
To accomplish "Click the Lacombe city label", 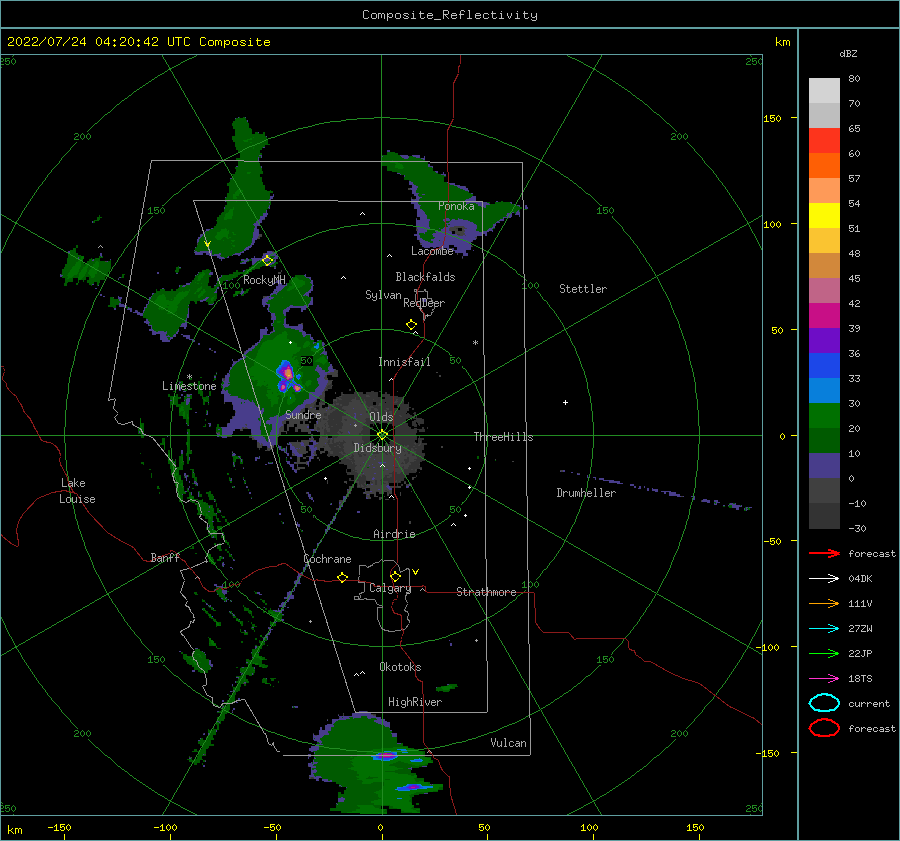I will tap(432, 251).
